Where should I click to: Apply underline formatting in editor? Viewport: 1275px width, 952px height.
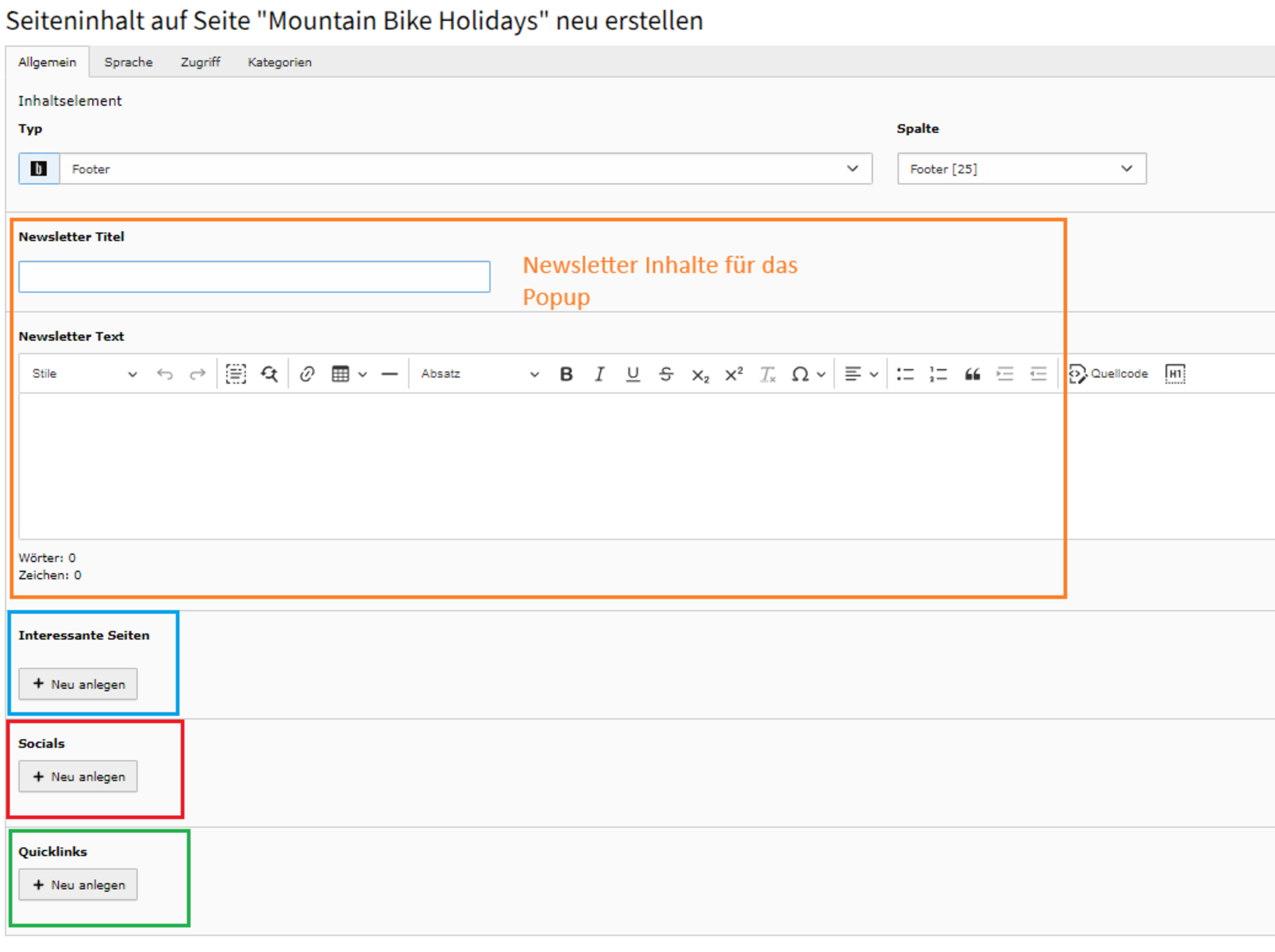coord(633,374)
